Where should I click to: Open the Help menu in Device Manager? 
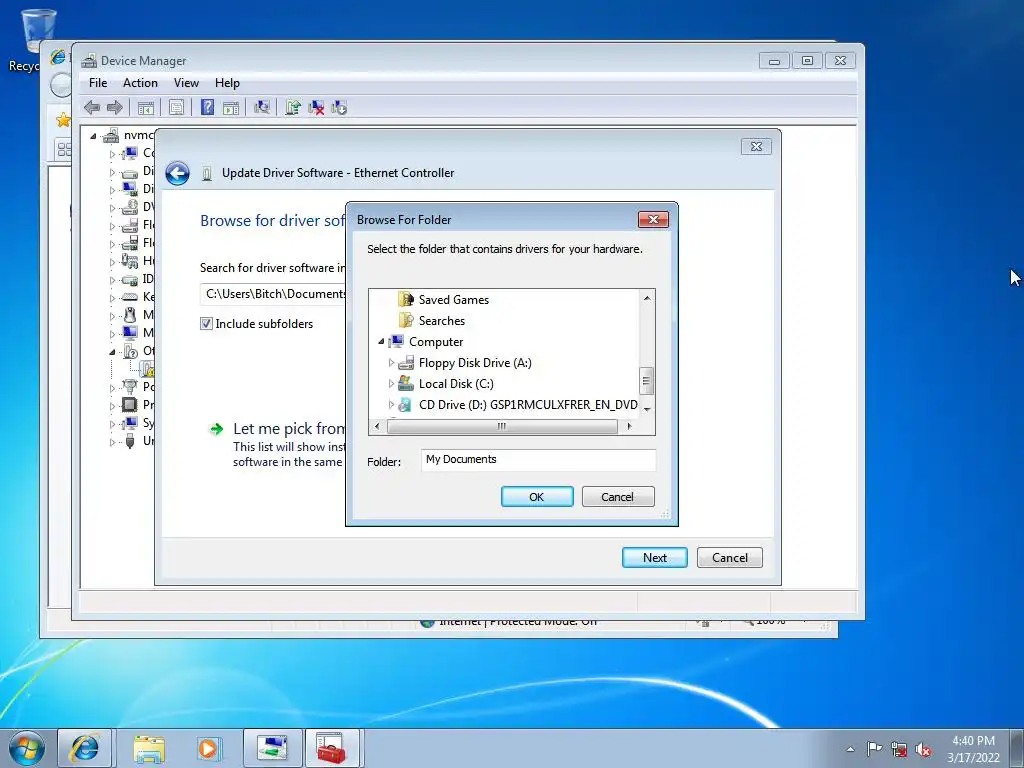227,83
